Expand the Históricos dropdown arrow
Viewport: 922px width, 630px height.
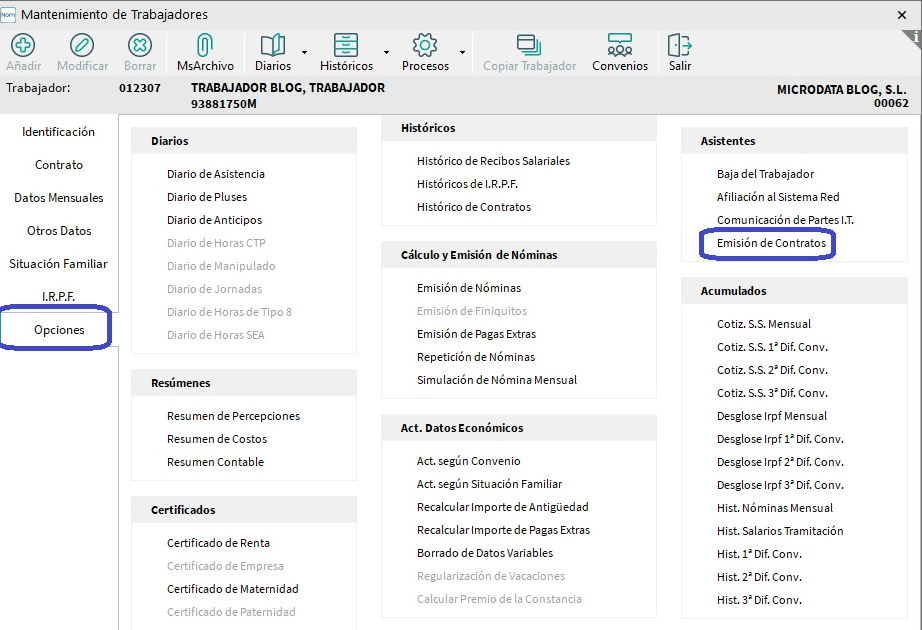(386, 52)
